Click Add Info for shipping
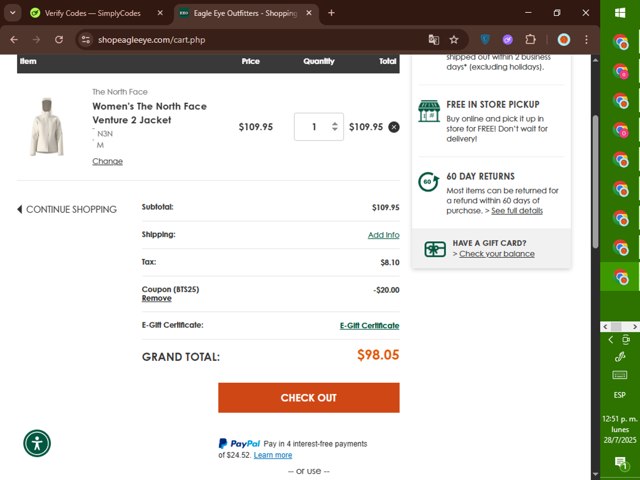The image size is (640, 480). point(384,235)
